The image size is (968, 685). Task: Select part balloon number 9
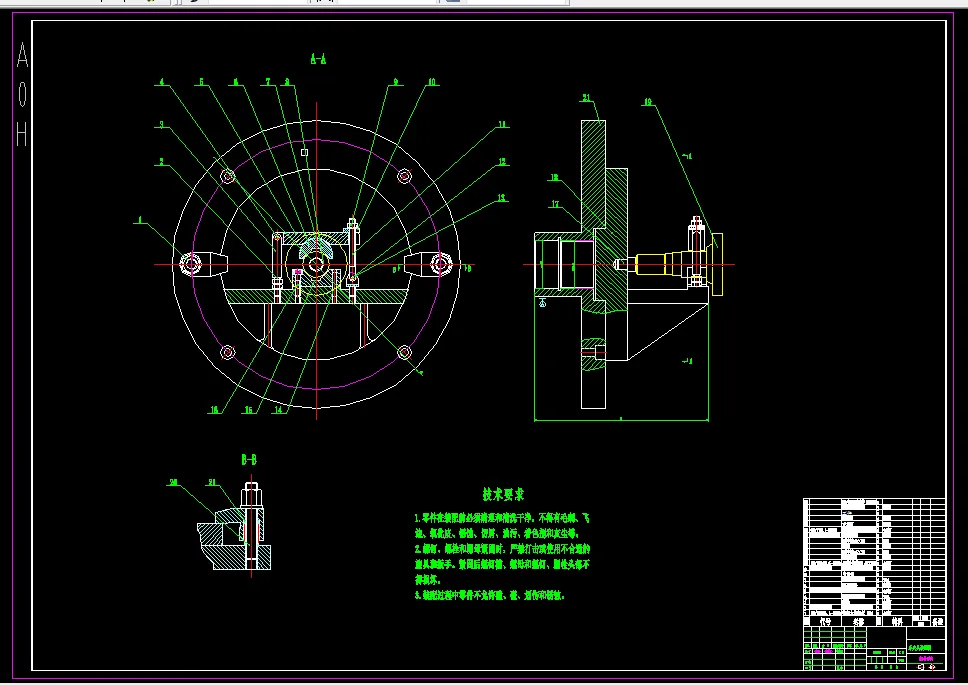[x=396, y=81]
